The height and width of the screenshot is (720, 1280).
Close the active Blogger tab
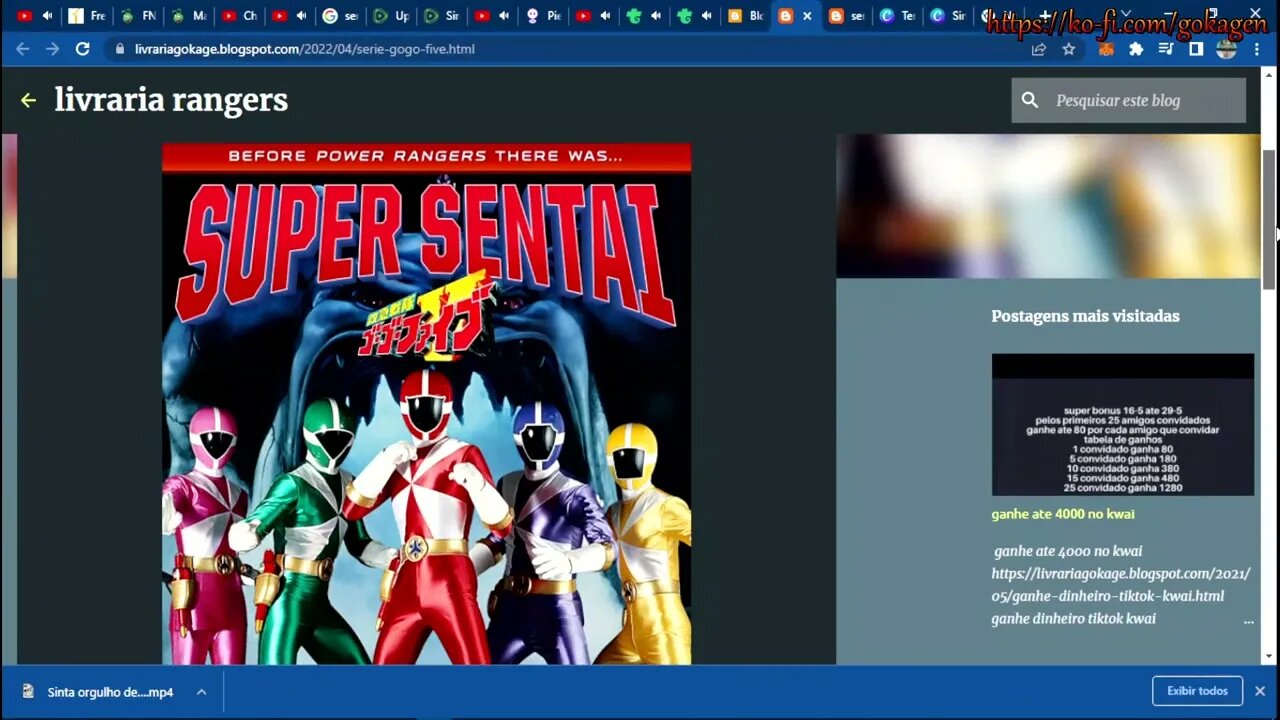tap(807, 16)
